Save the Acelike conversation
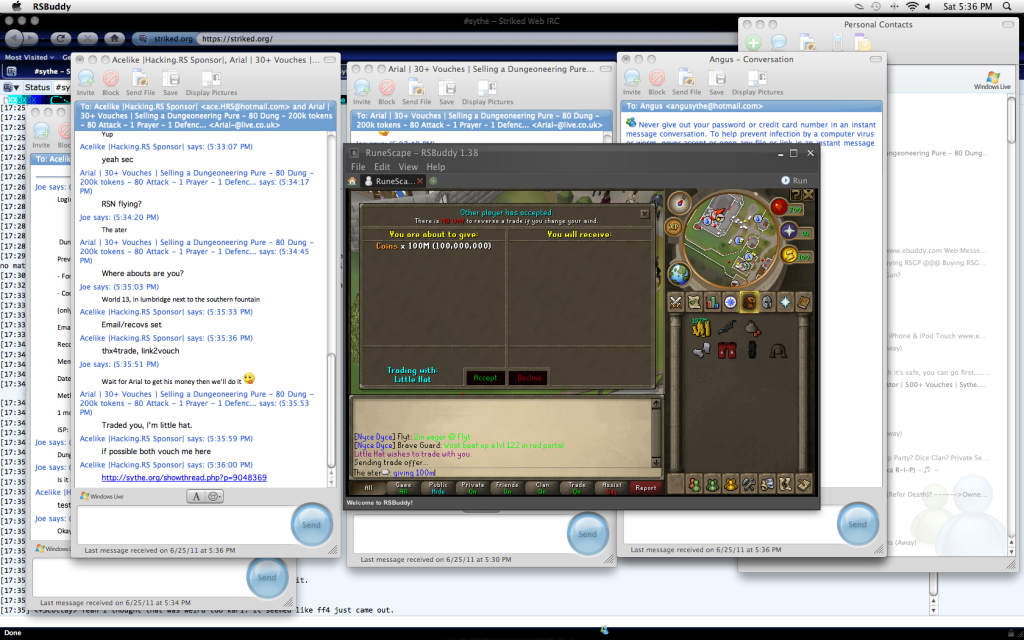Viewport: 1024px width, 640px height. click(170, 83)
